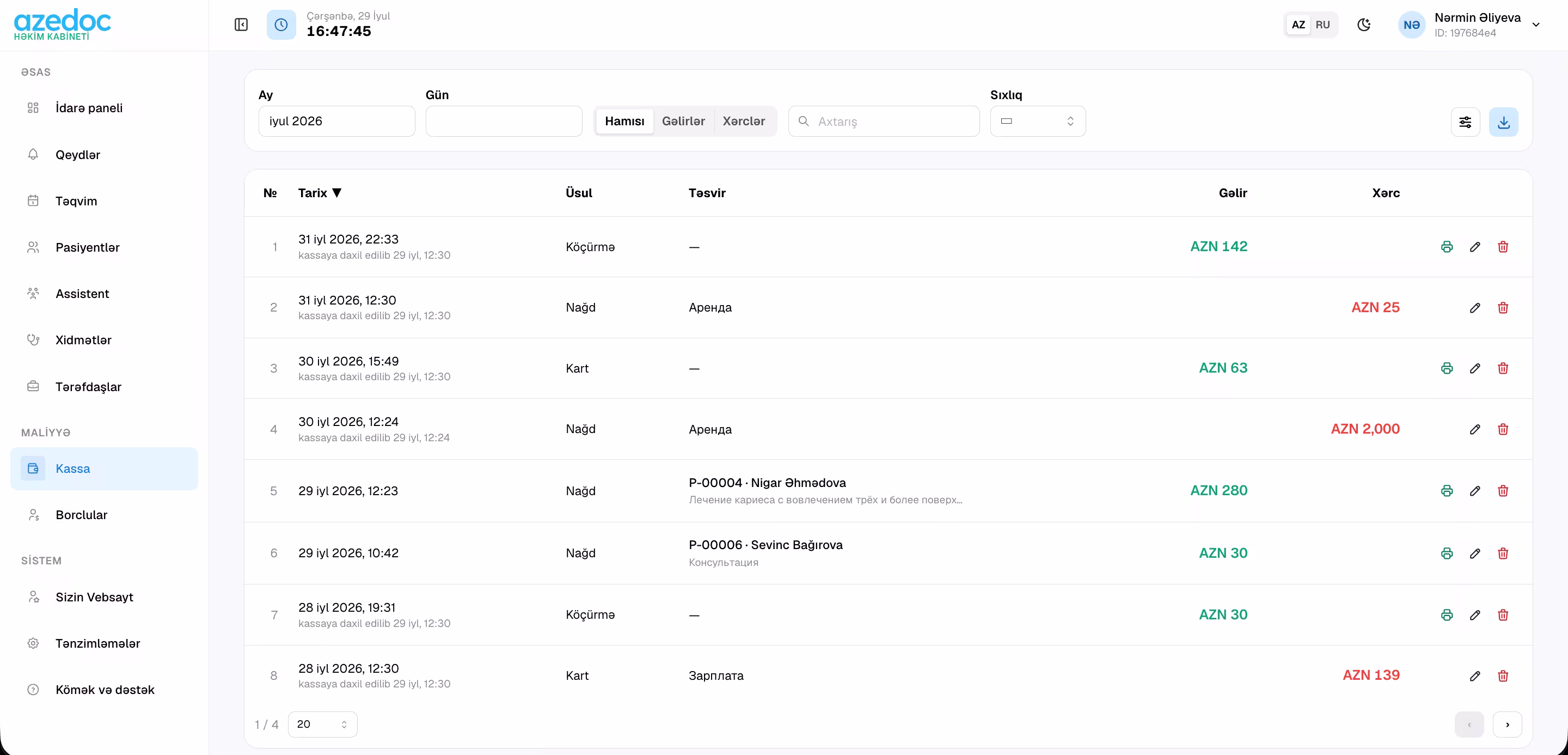
Task: Go to the next page of records
Action: [1507, 724]
